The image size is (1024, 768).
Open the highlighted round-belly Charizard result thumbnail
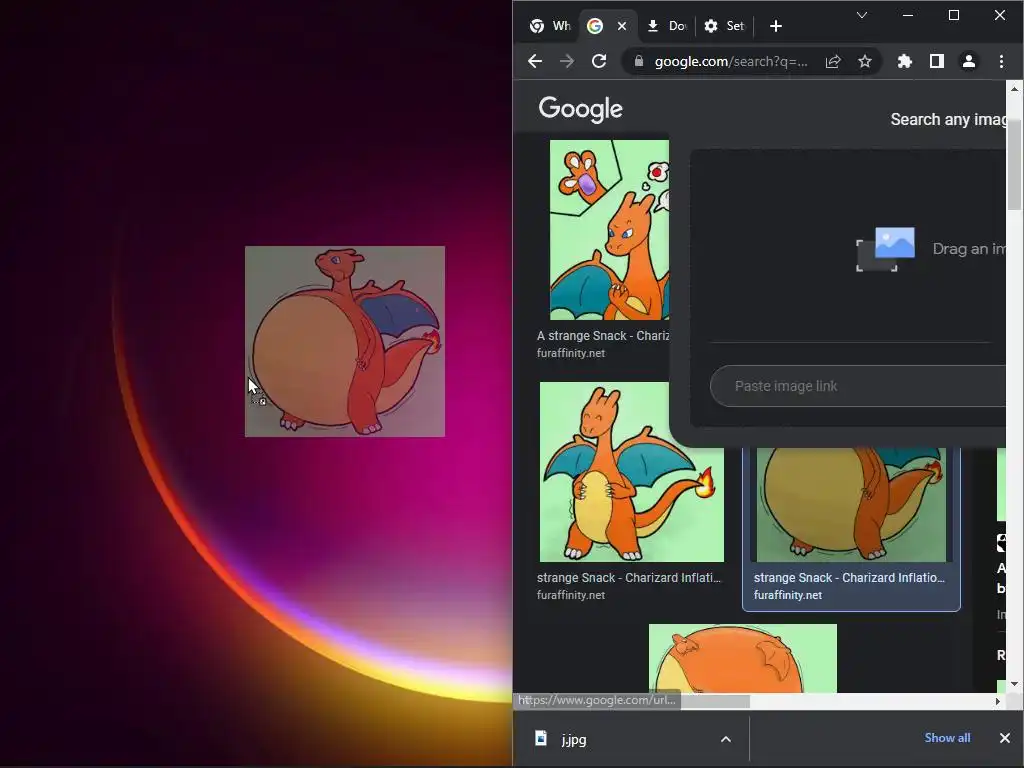tap(851, 504)
